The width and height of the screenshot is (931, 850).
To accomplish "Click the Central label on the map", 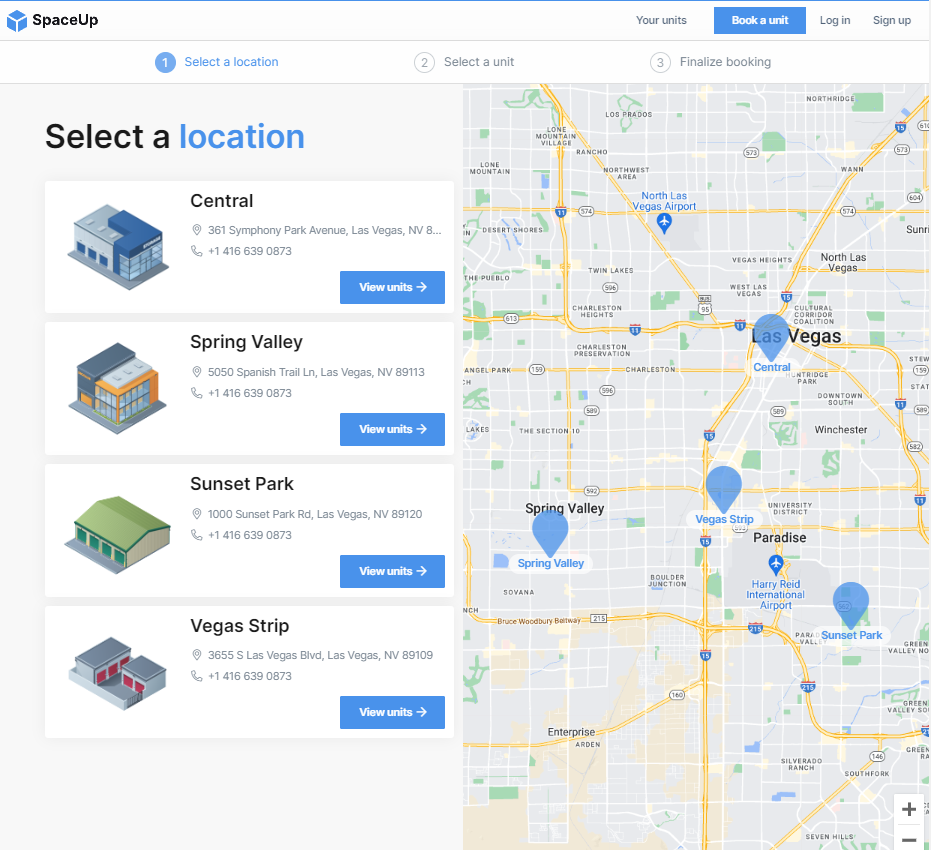I will (772, 367).
